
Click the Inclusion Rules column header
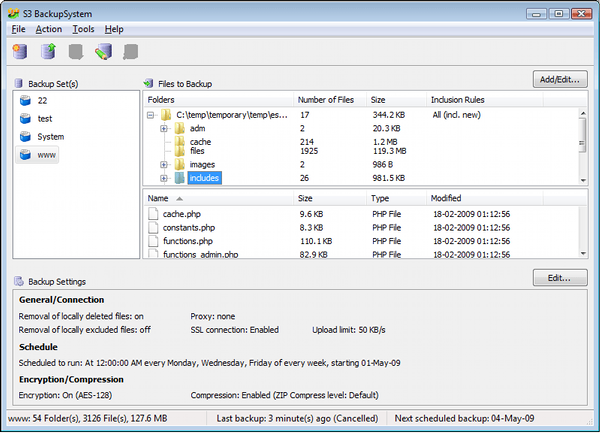click(x=485, y=100)
